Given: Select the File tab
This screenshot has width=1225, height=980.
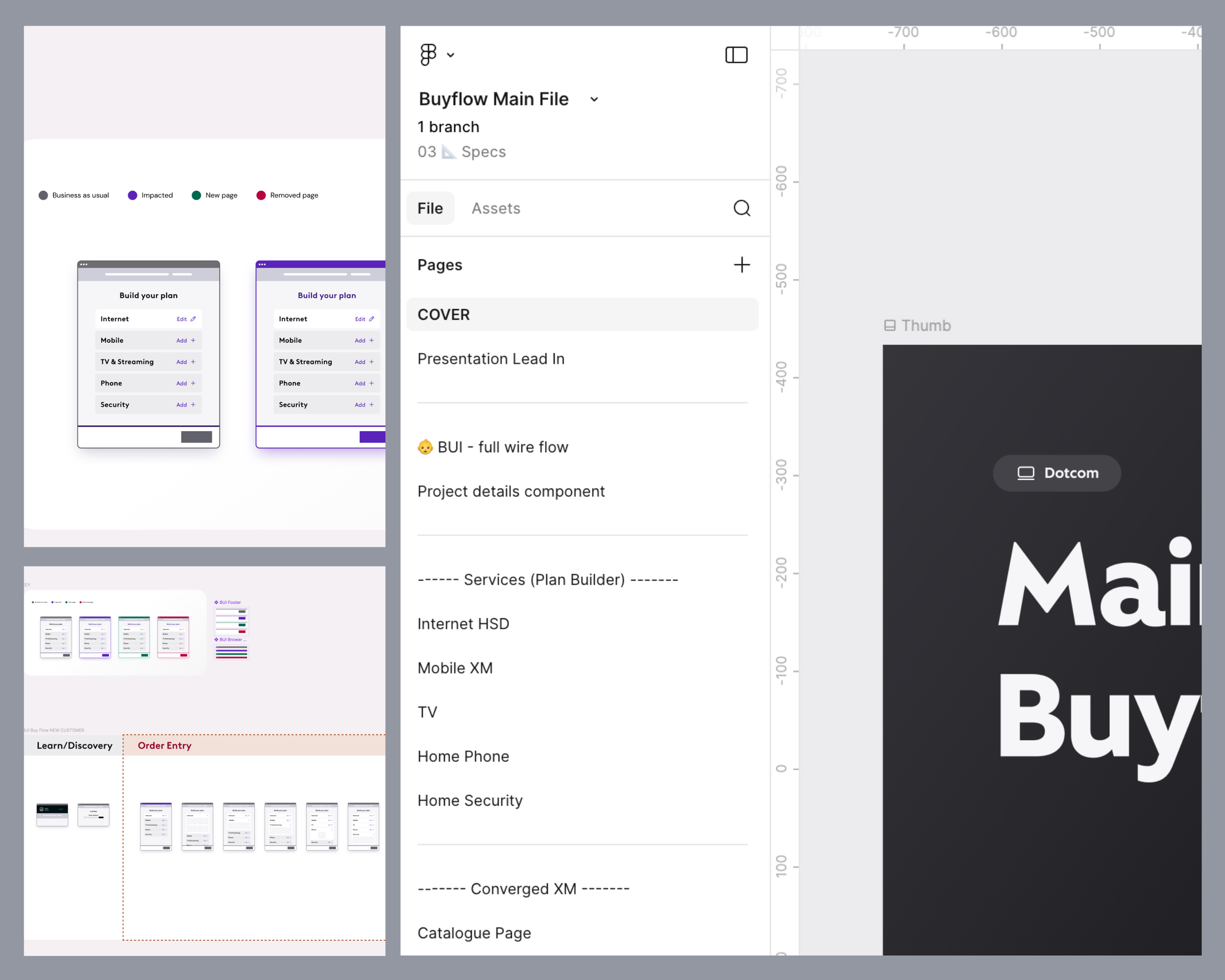Looking at the screenshot, I should (x=430, y=209).
